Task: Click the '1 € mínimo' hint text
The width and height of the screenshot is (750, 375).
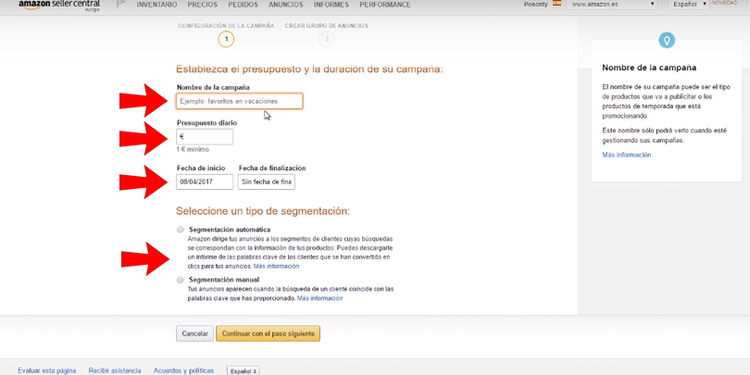Action: pos(193,150)
